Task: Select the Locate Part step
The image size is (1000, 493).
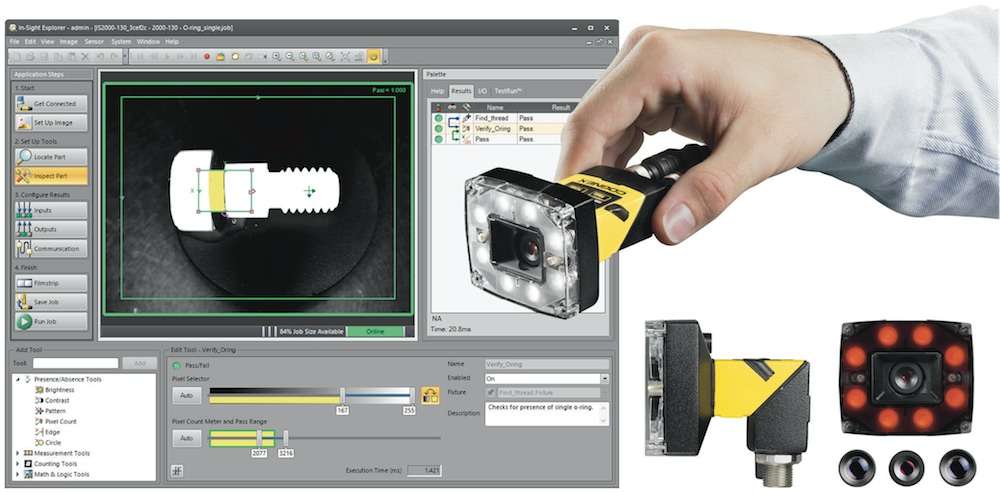Action: pos(52,157)
